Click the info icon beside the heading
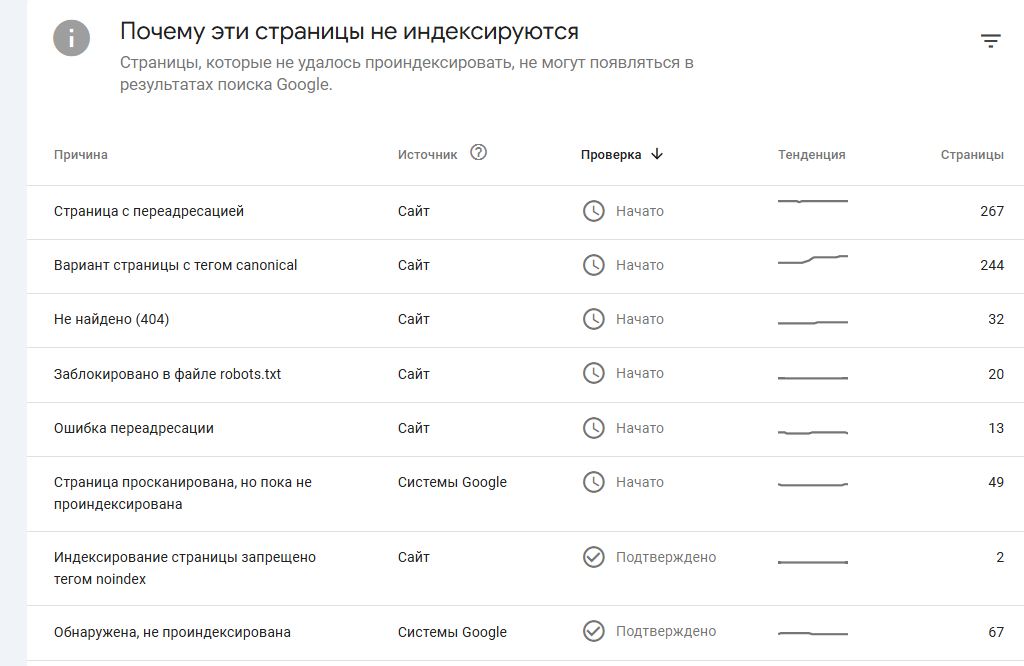 tap(71, 38)
